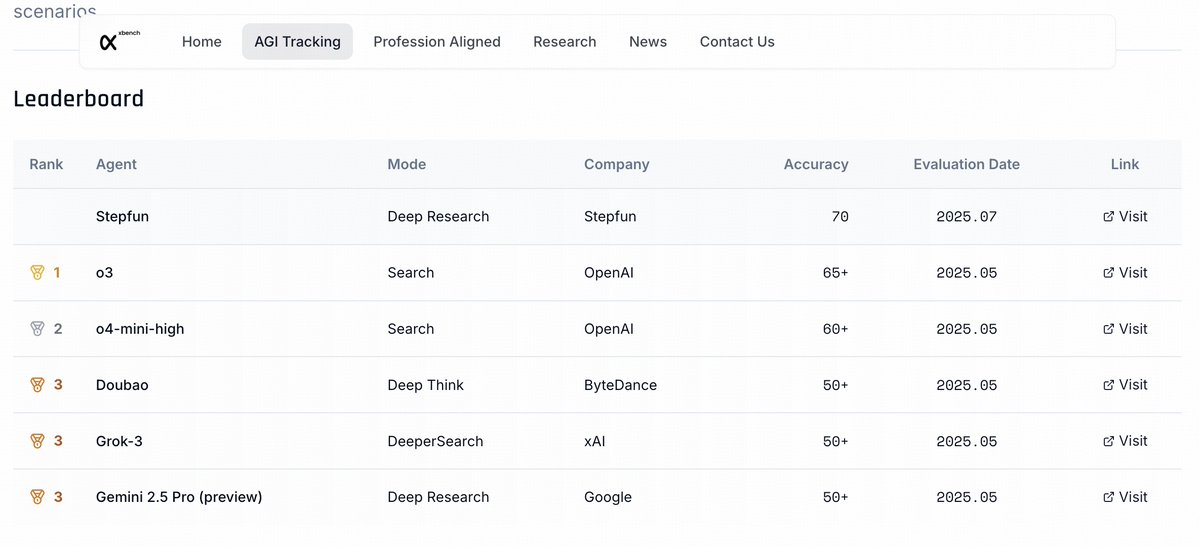
Task: Click Google company cell
Action: coord(608,497)
